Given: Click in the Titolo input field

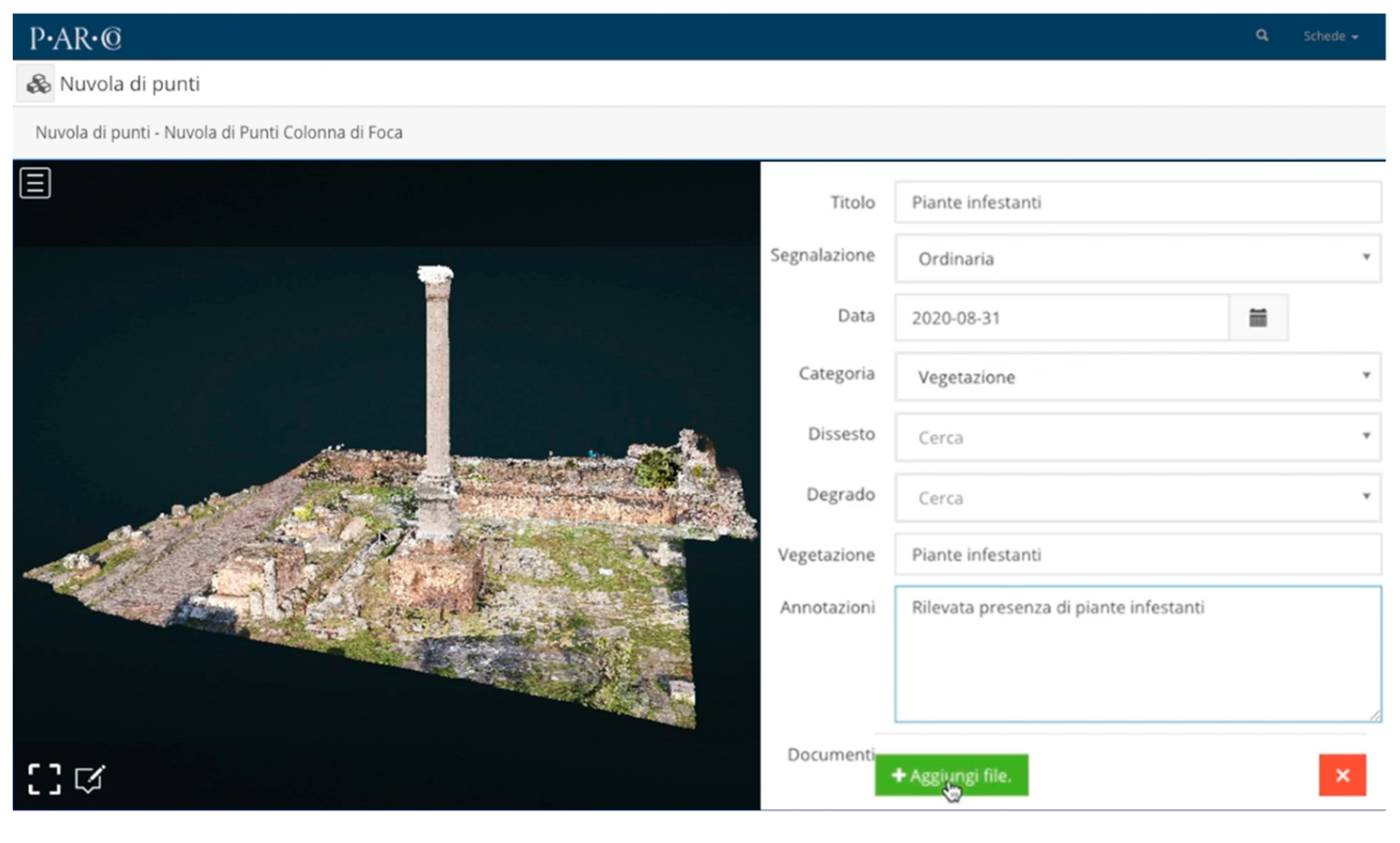Looking at the screenshot, I should tap(1137, 202).
